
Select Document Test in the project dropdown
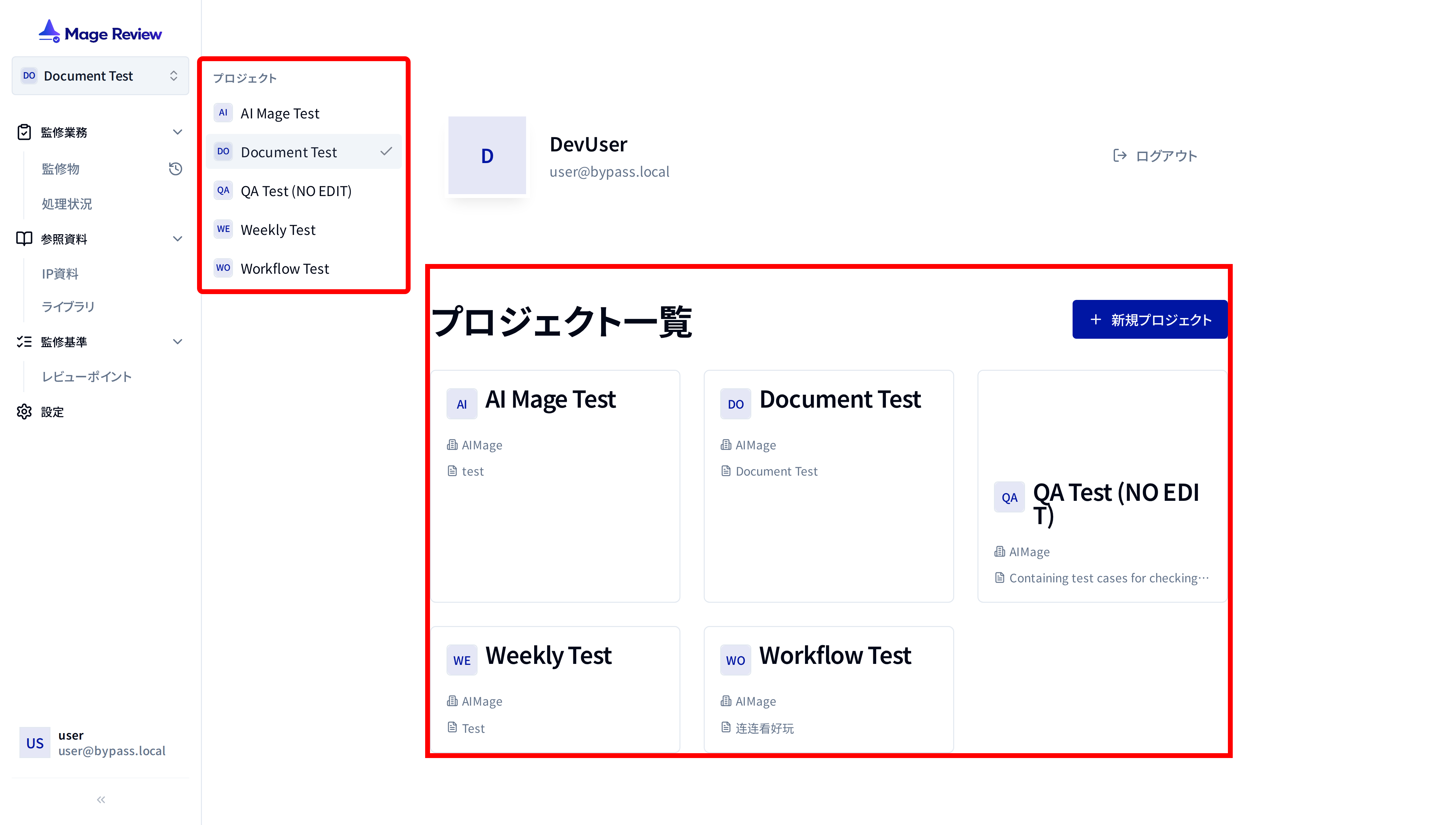[x=304, y=152]
